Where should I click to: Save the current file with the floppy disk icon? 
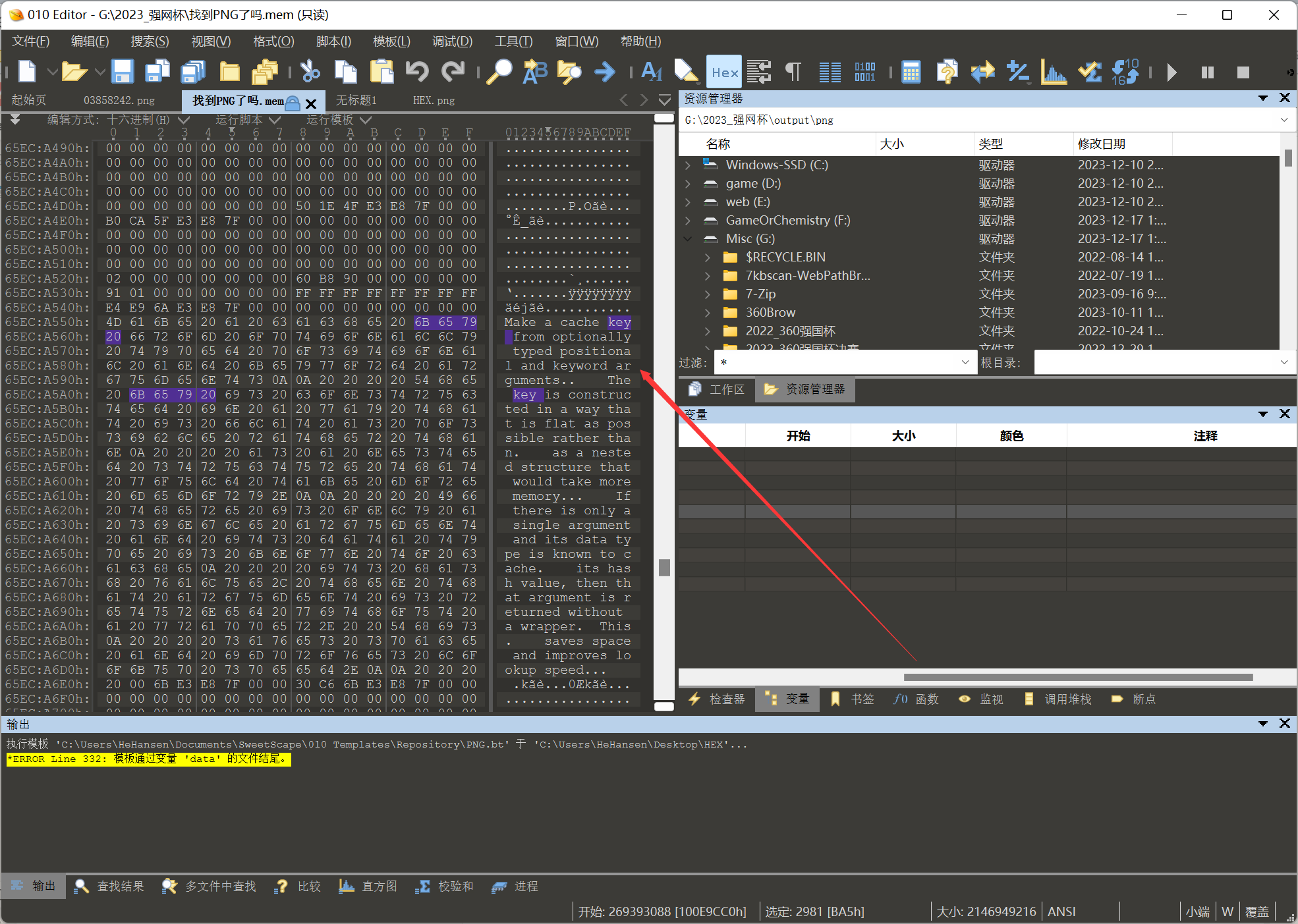123,71
